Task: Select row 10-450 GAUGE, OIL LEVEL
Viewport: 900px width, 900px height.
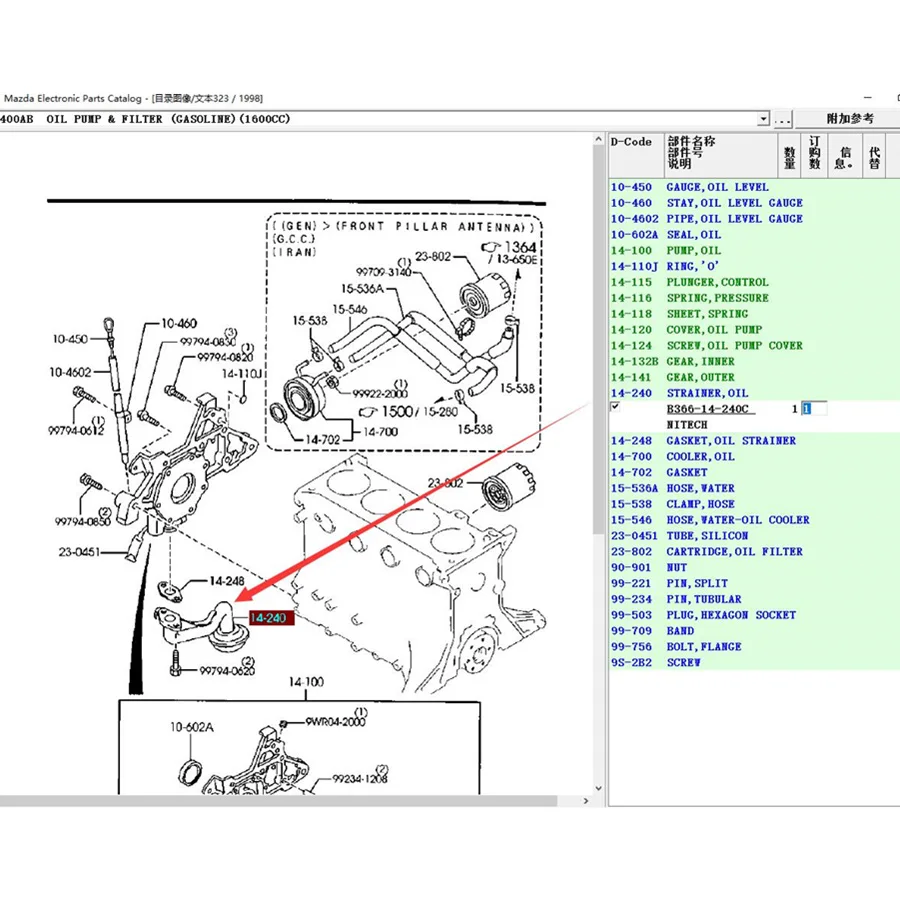Action: pyautogui.click(x=754, y=187)
